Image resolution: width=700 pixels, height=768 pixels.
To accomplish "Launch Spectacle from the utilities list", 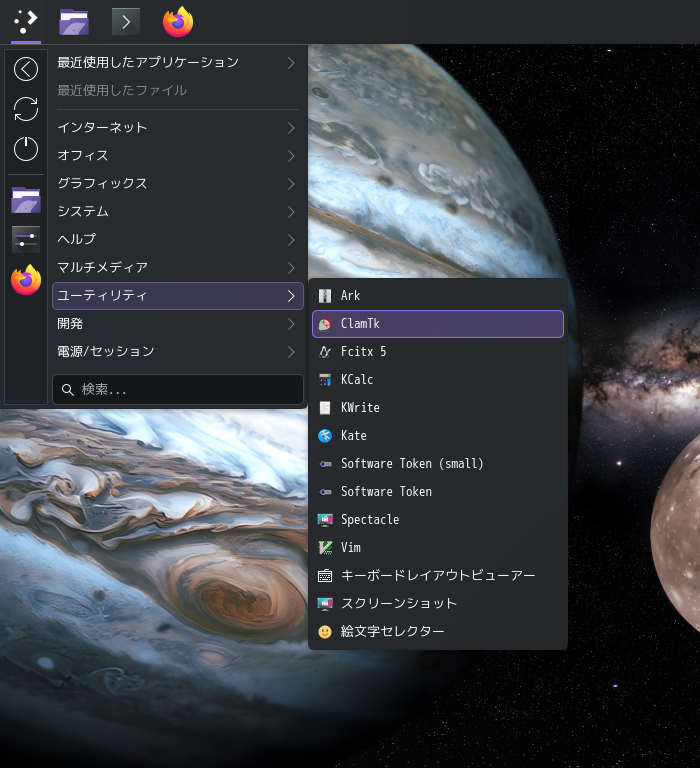I will click(438, 520).
